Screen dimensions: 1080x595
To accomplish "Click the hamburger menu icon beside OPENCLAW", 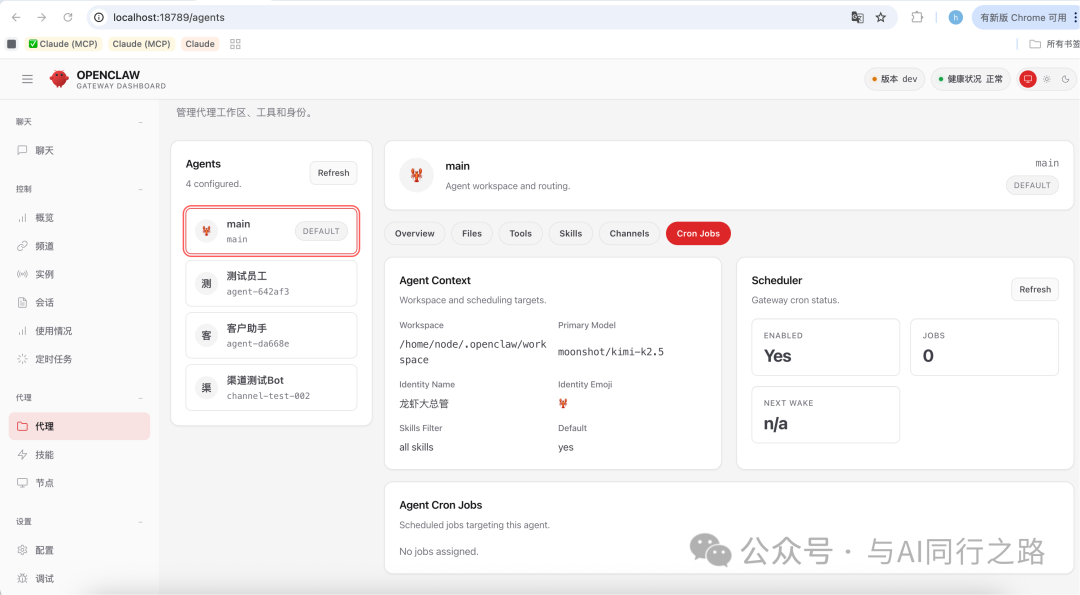I will coord(27,79).
